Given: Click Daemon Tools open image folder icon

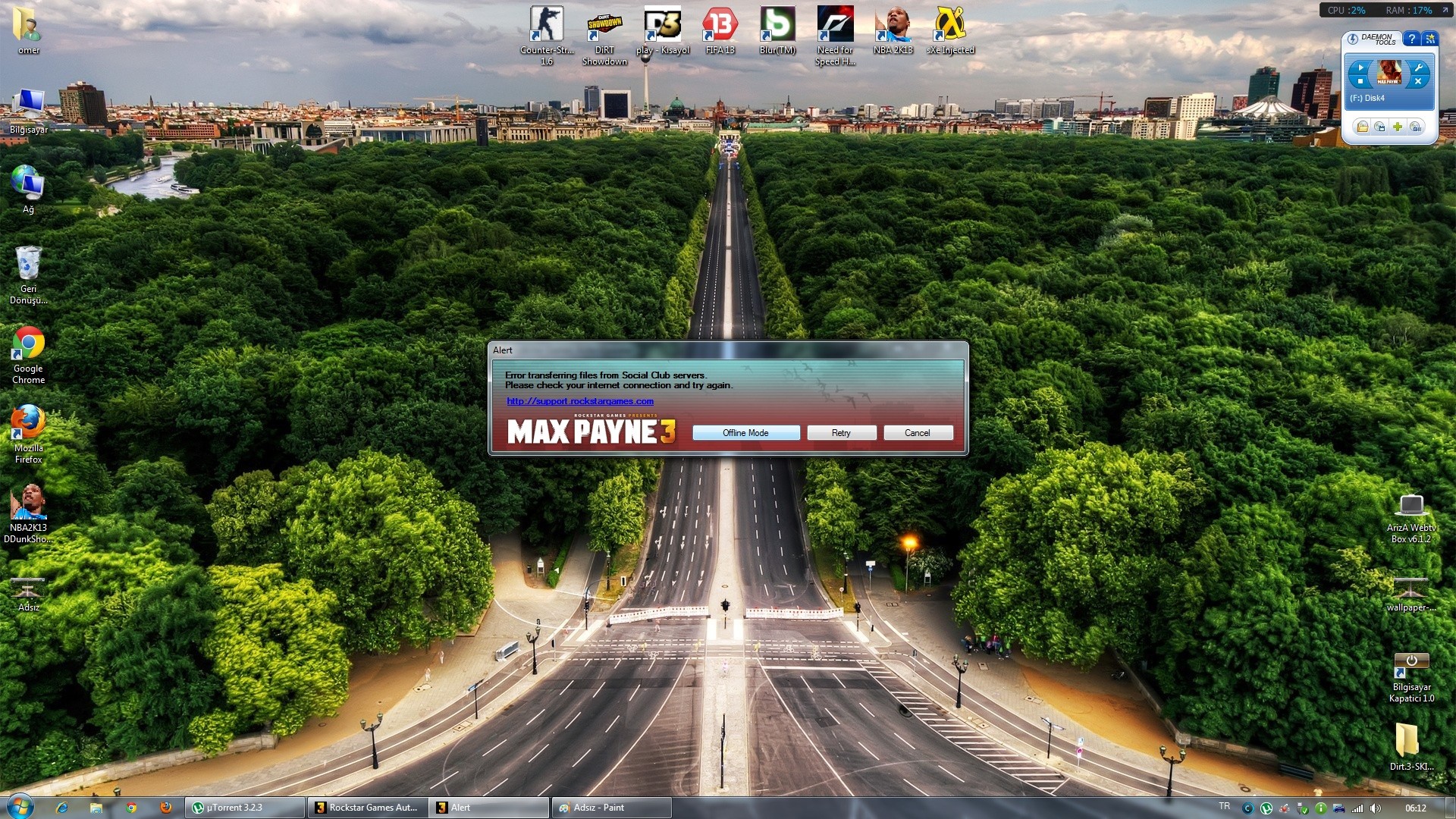Looking at the screenshot, I should [x=1362, y=127].
